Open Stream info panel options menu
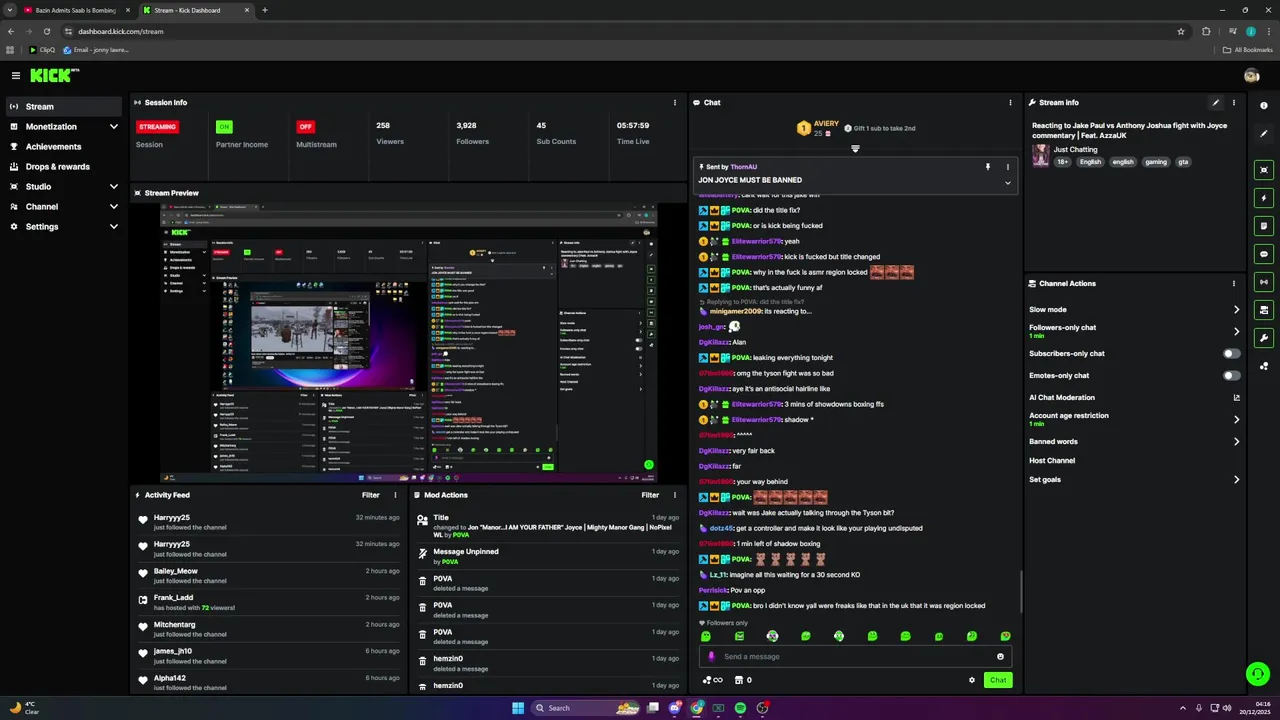 [x=1233, y=102]
